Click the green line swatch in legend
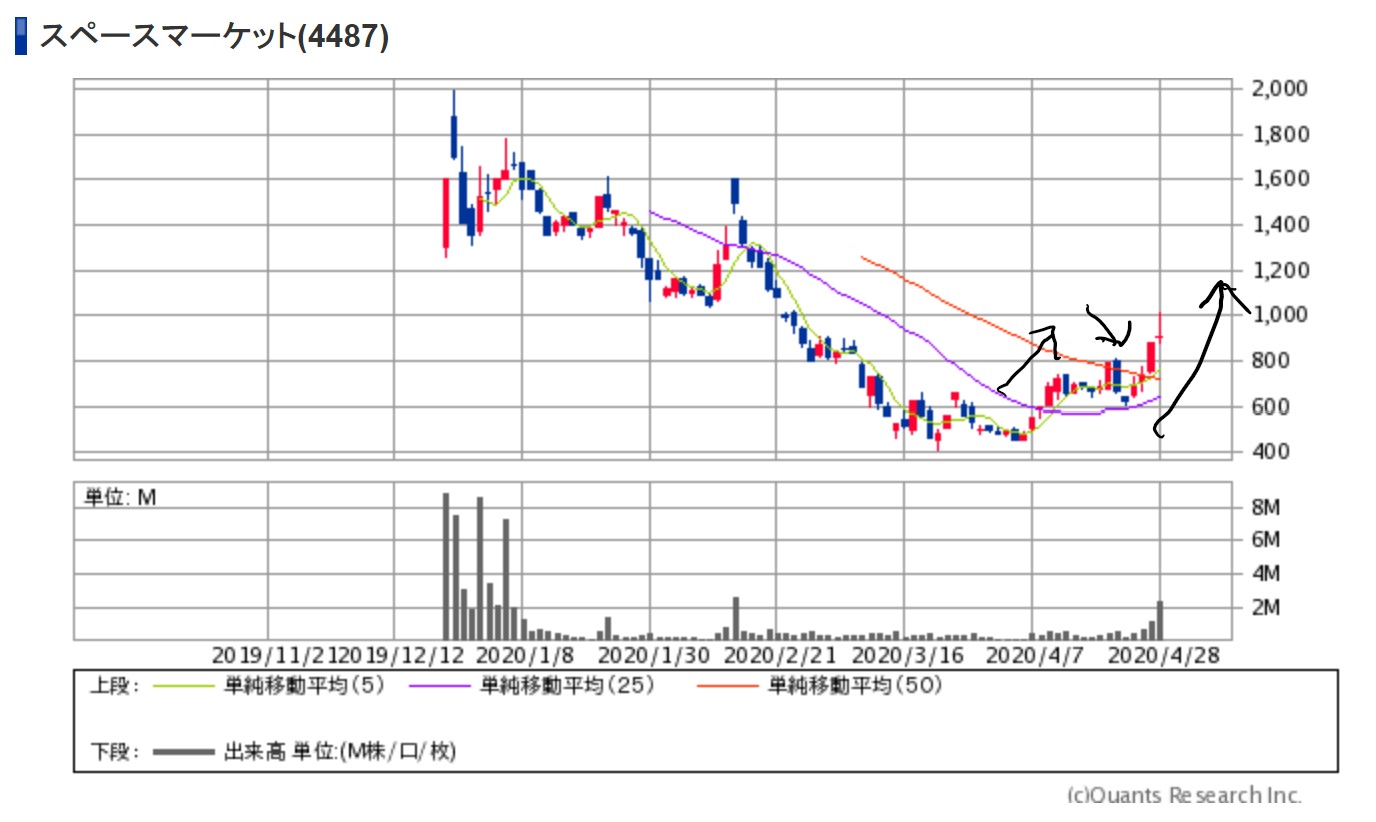The height and width of the screenshot is (822, 1376). 184,687
